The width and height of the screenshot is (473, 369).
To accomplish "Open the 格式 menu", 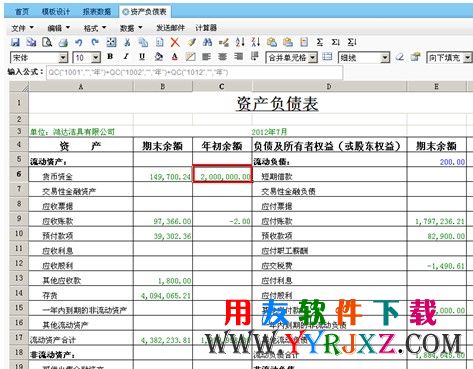I will tap(95, 28).
